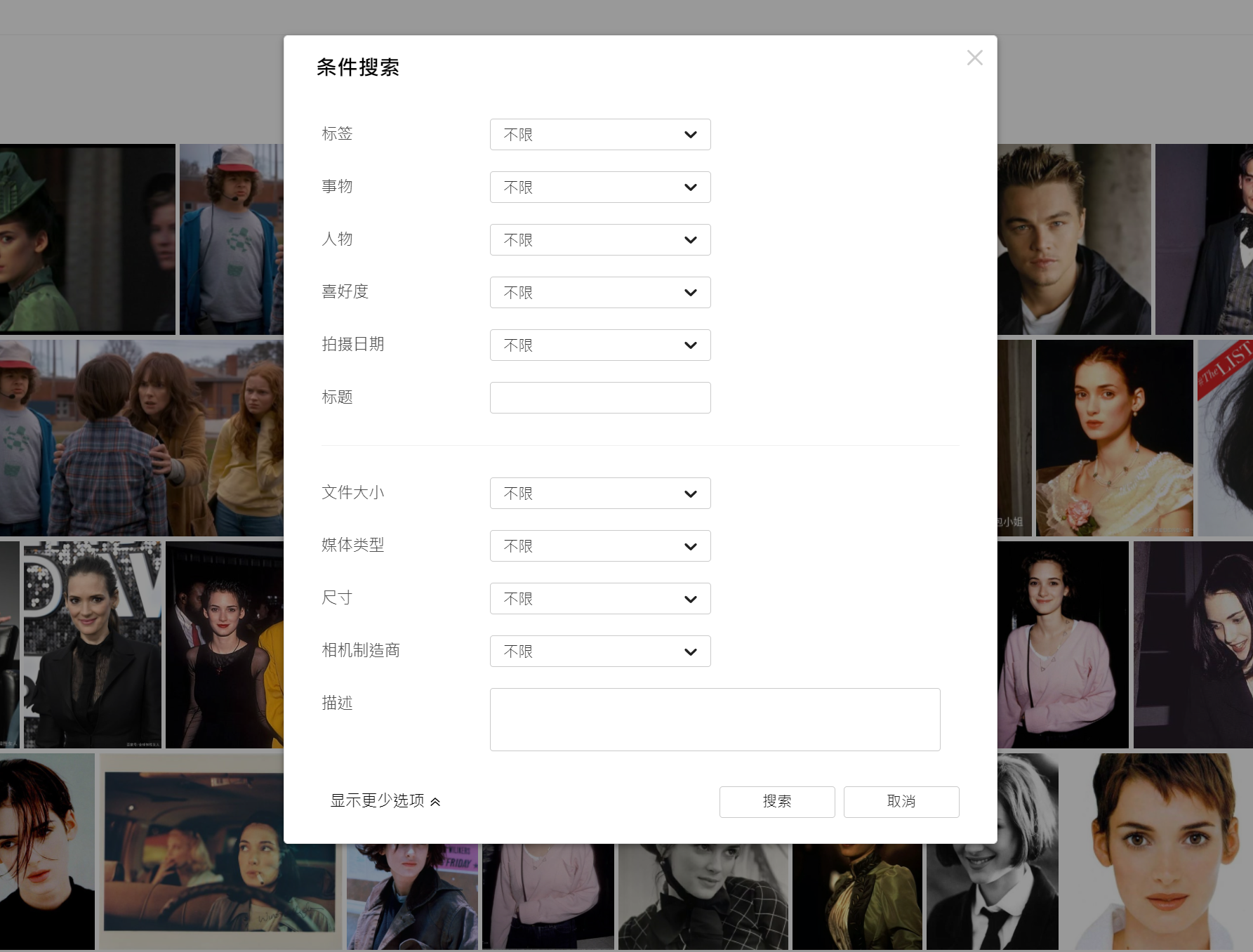The height and width of the screenshot is (952, 1253).
Task: Open the group hugging outdoors photo
Action: 142,438
